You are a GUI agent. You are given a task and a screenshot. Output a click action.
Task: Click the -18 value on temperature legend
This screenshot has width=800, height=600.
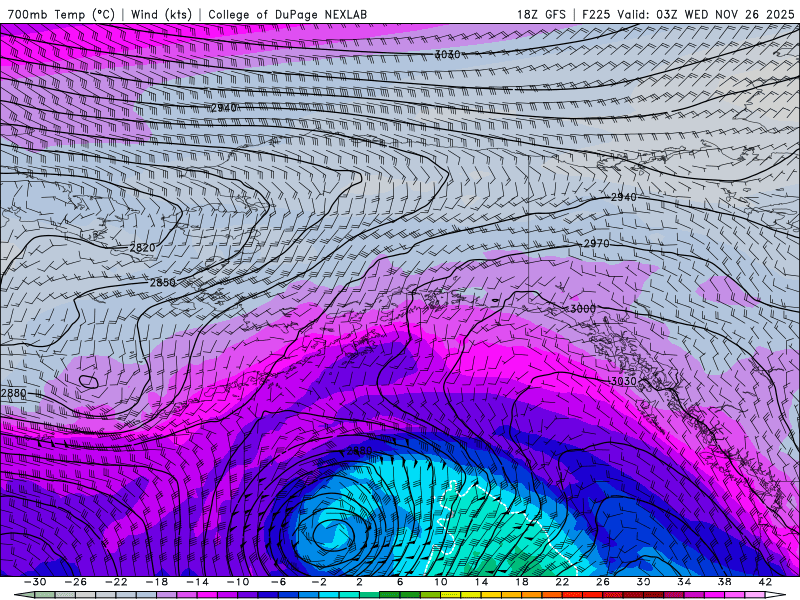tap(157, 582)
